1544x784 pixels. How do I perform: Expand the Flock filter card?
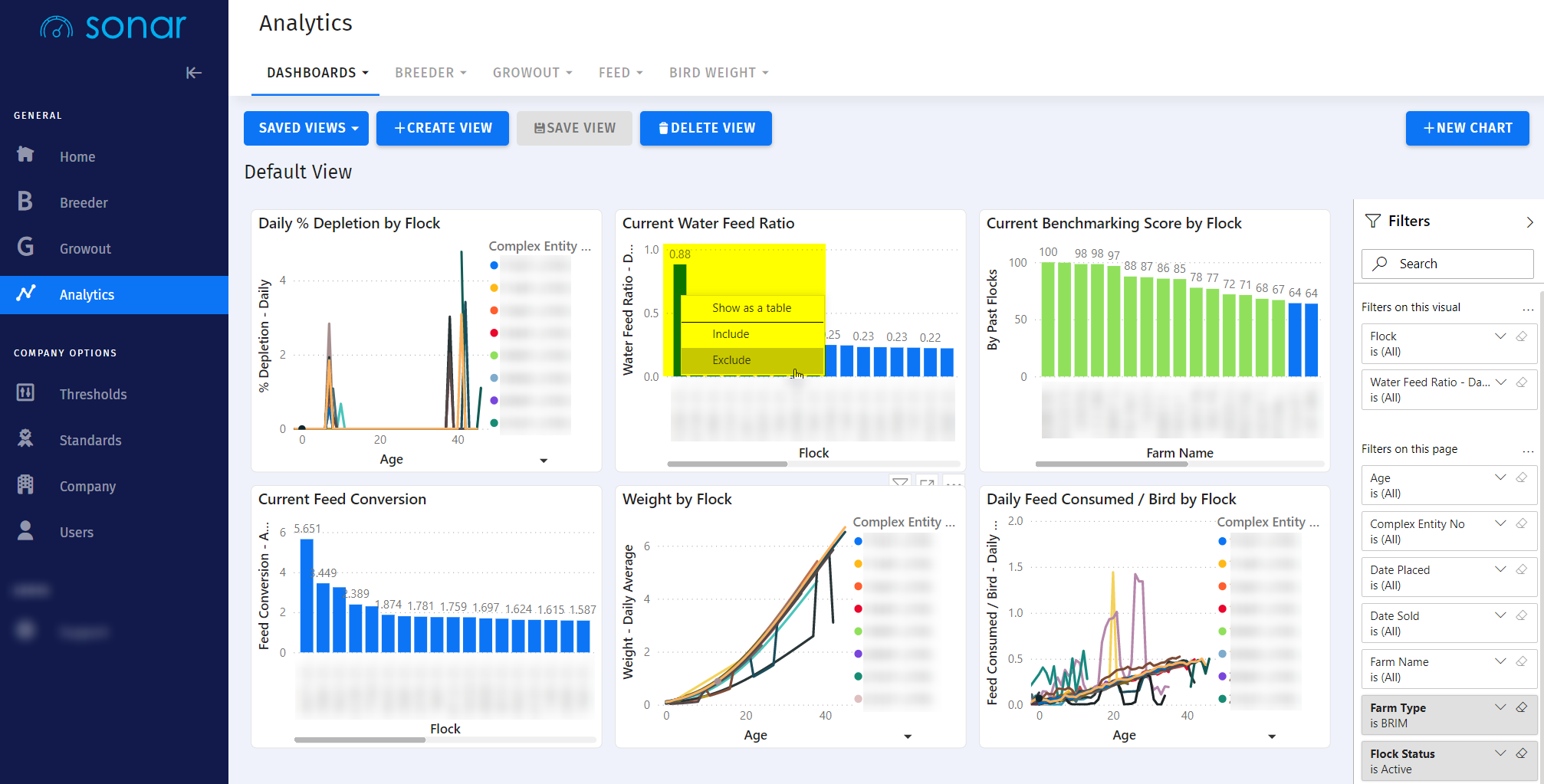coord(1500,336)
